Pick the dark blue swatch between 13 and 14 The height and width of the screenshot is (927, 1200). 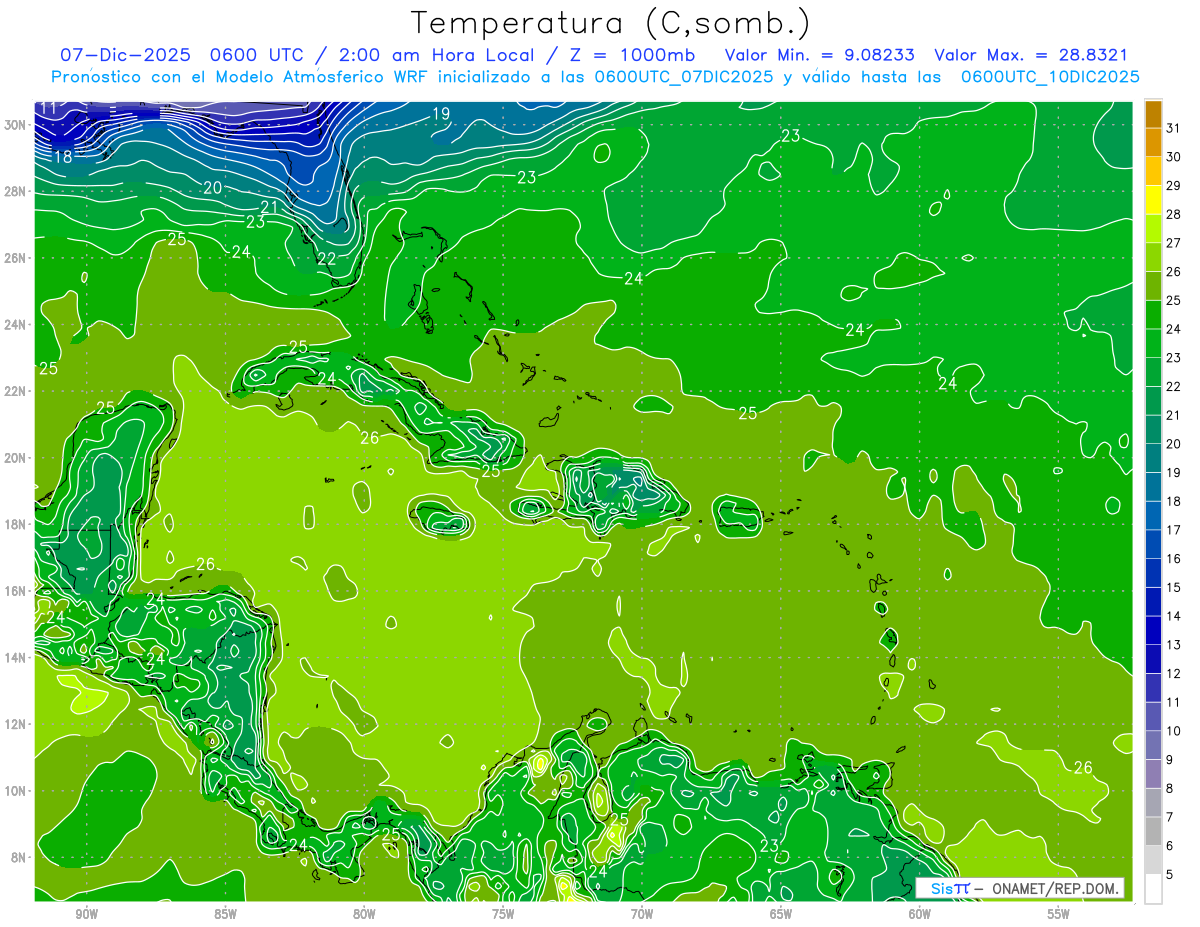1153,630
